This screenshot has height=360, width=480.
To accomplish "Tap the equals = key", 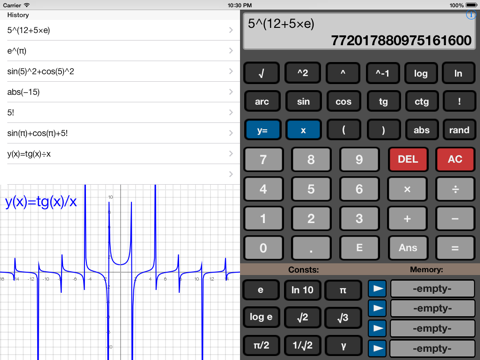I will point(455,248).
